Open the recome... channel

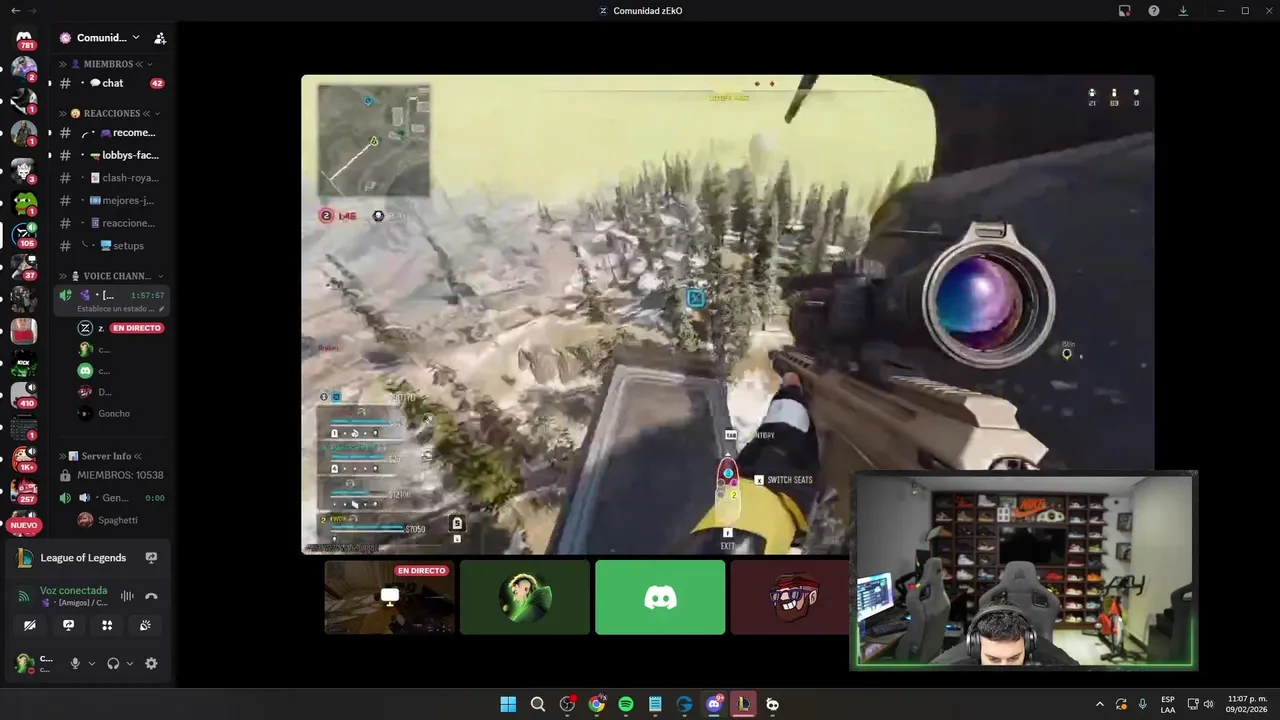click(x=110, y=133)
